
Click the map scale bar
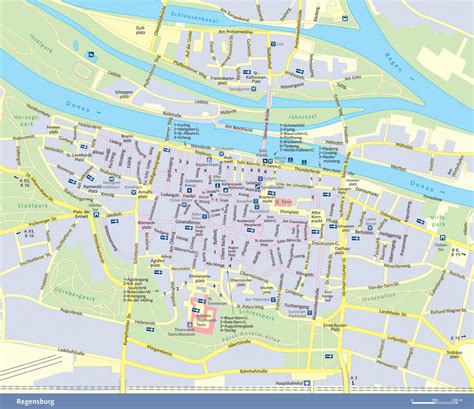[x=437, y=401]
